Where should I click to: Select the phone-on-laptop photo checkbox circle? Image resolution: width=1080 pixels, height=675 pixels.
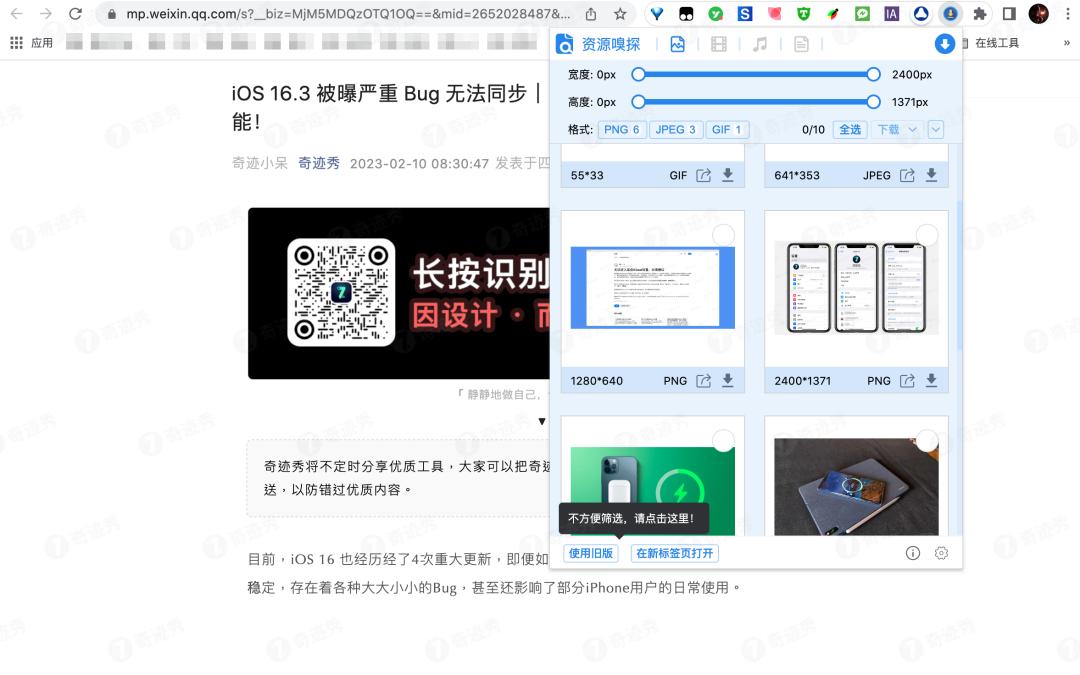coord(927,440)
